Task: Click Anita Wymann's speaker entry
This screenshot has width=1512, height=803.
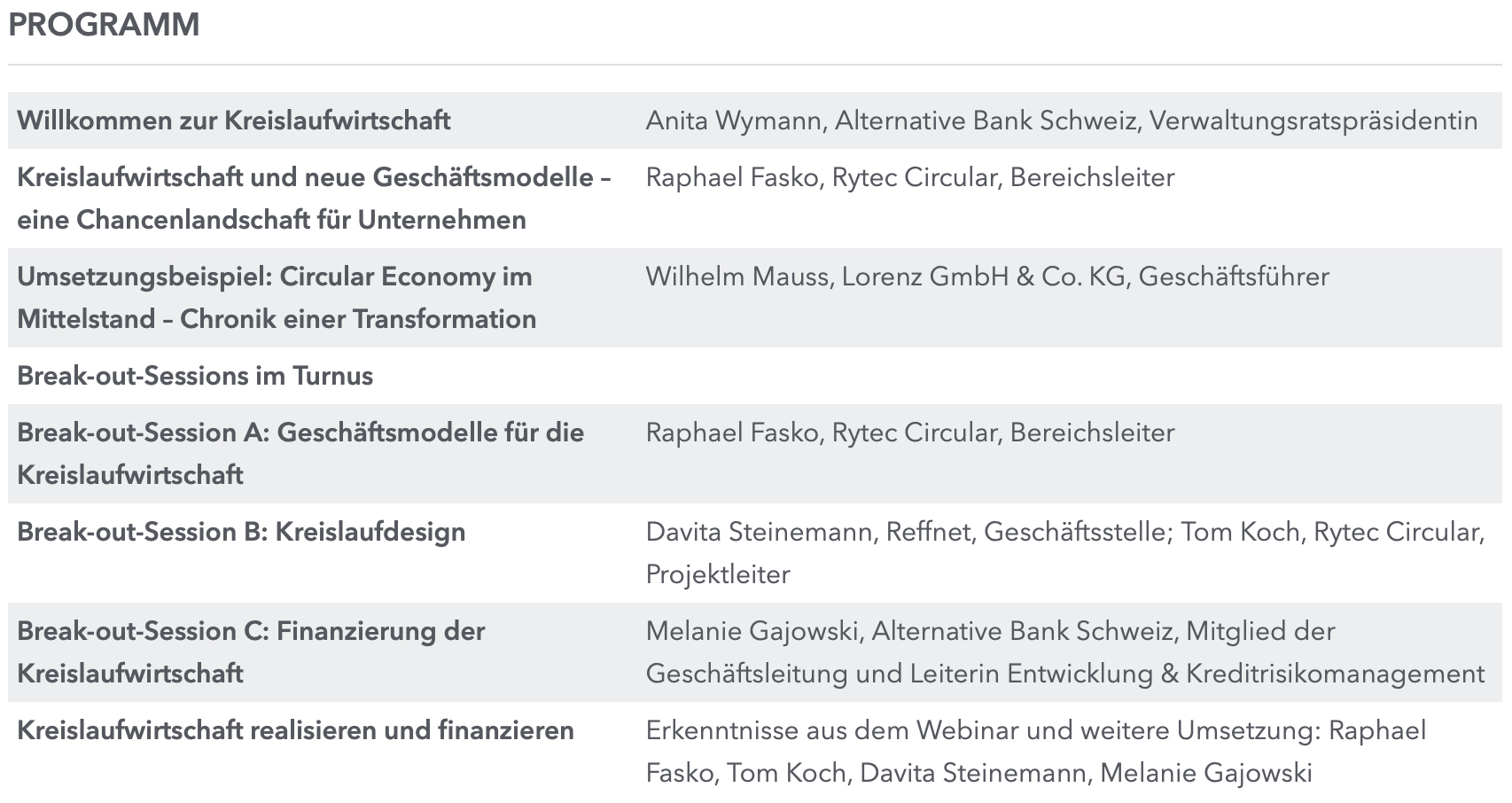Action: [734, 121]
